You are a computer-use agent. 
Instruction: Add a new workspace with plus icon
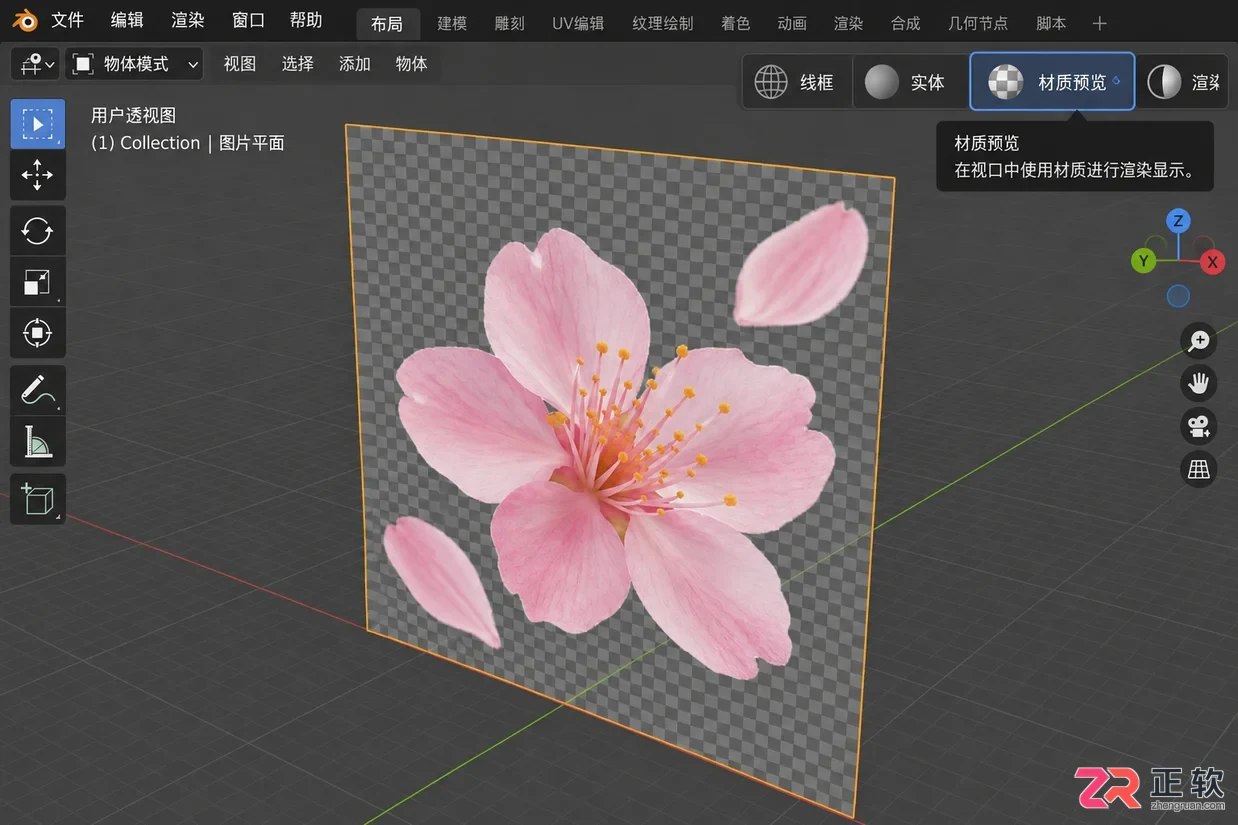[1100, 23]
